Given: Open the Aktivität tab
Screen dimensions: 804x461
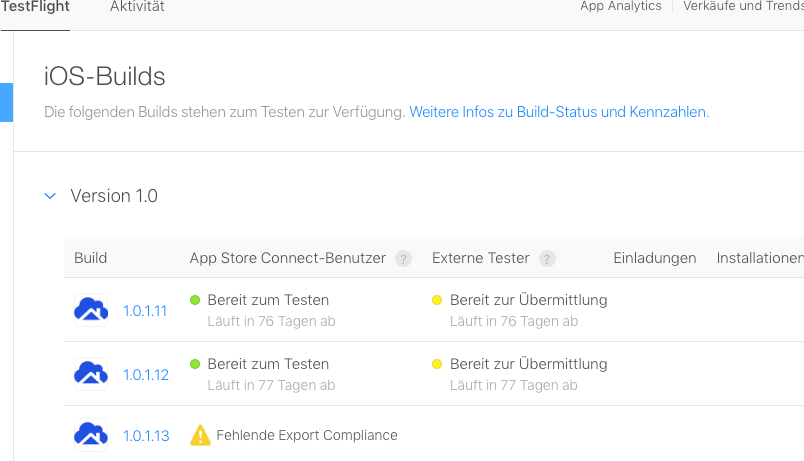Looking at the screenshot, I should [x=137, y=7].
